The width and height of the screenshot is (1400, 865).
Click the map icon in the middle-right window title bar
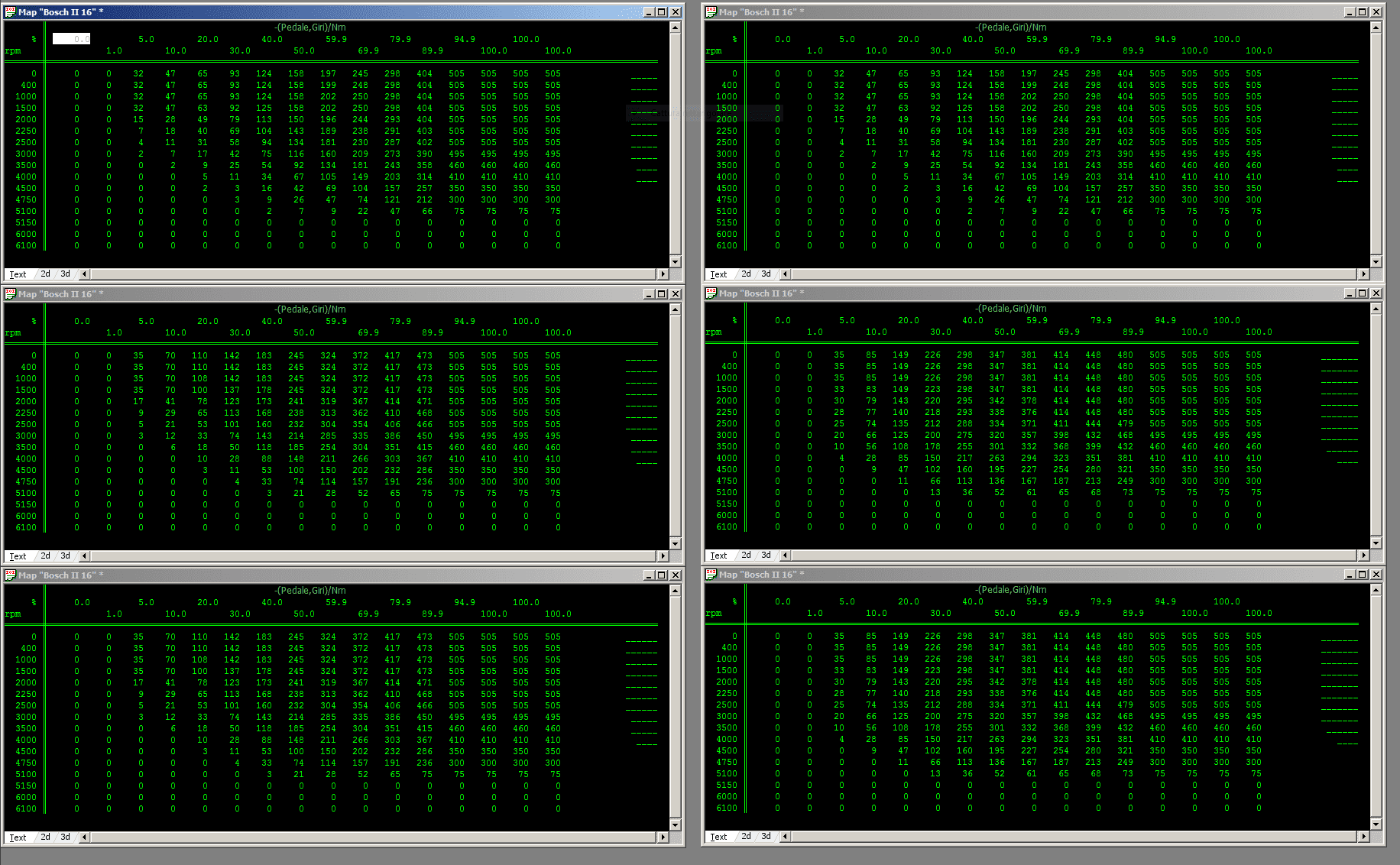point(711,293)
